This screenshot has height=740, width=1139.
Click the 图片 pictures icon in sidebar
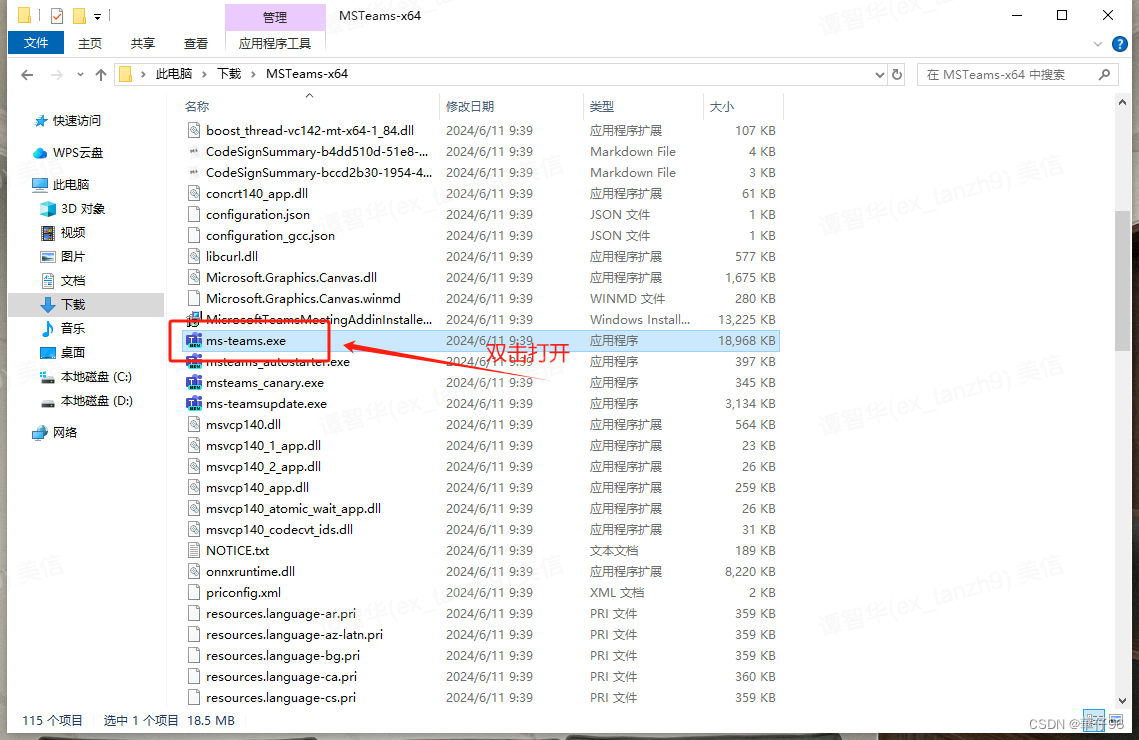(48, 257)
